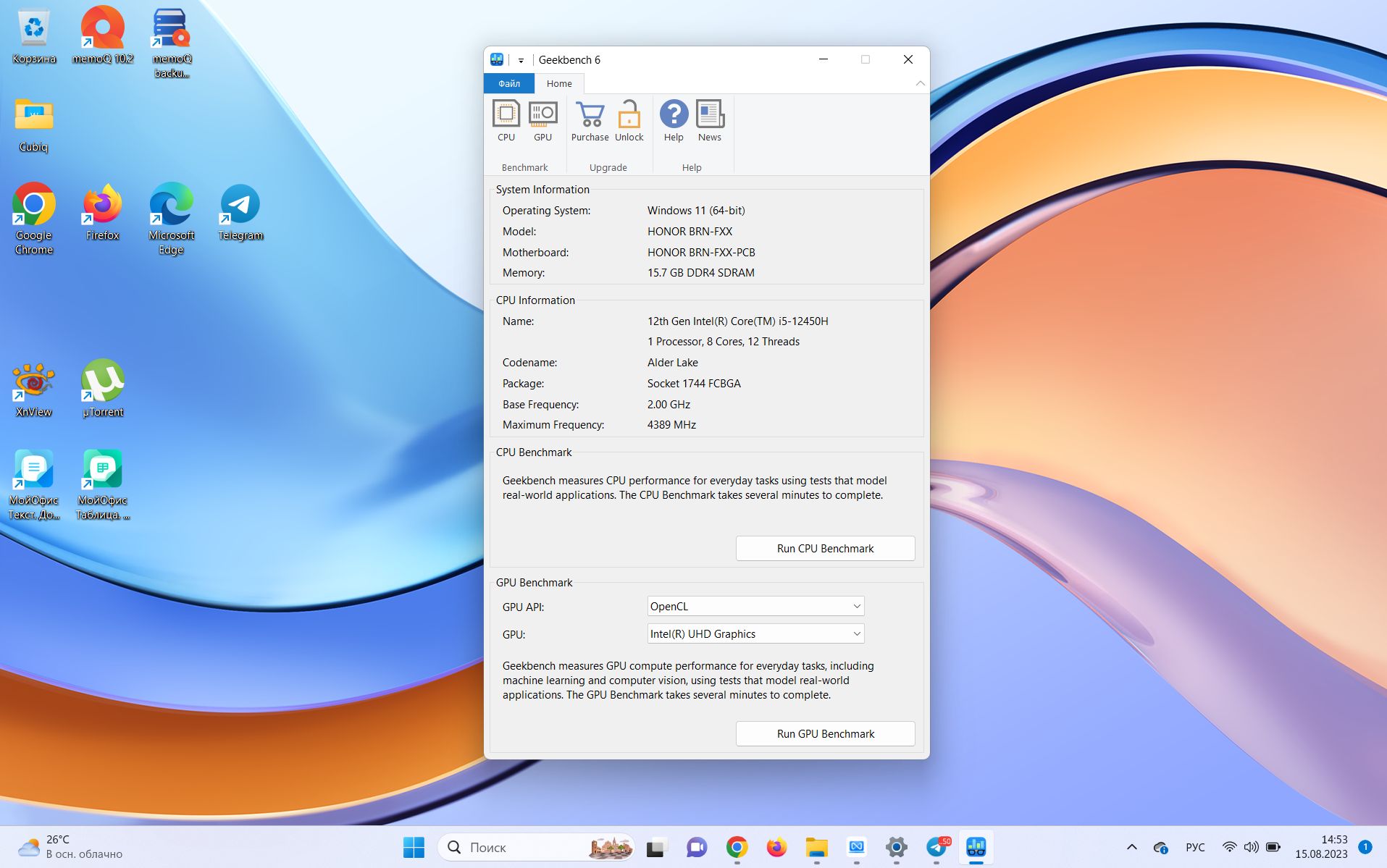The image size is (1387, 868).
Task: Select Google Chrome desktop shortcut
Action: 34,219
